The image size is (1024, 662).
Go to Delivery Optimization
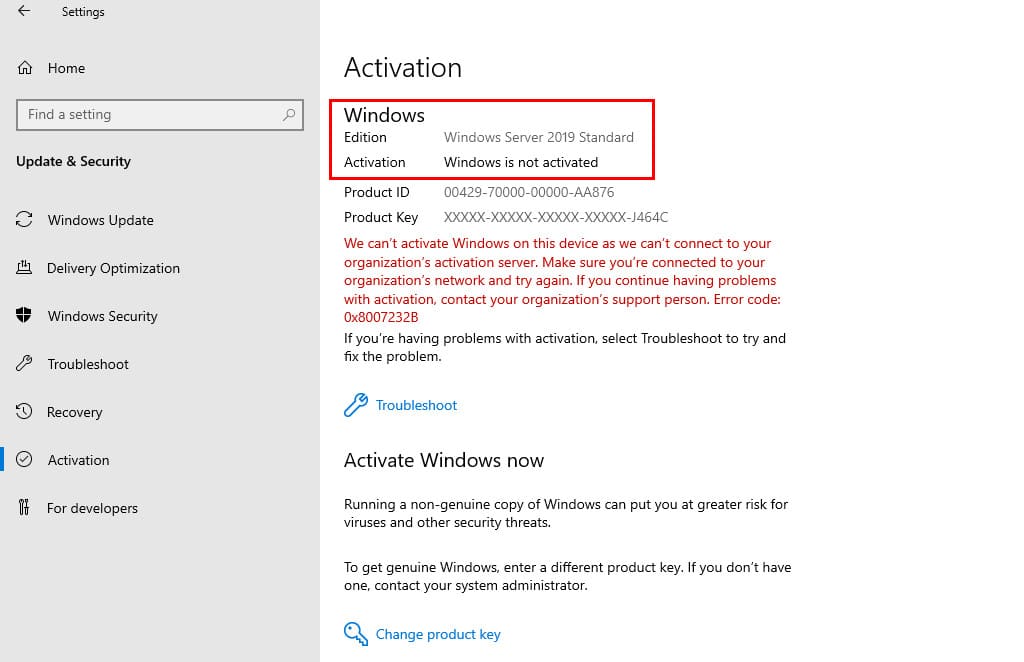tap(113, 268)
